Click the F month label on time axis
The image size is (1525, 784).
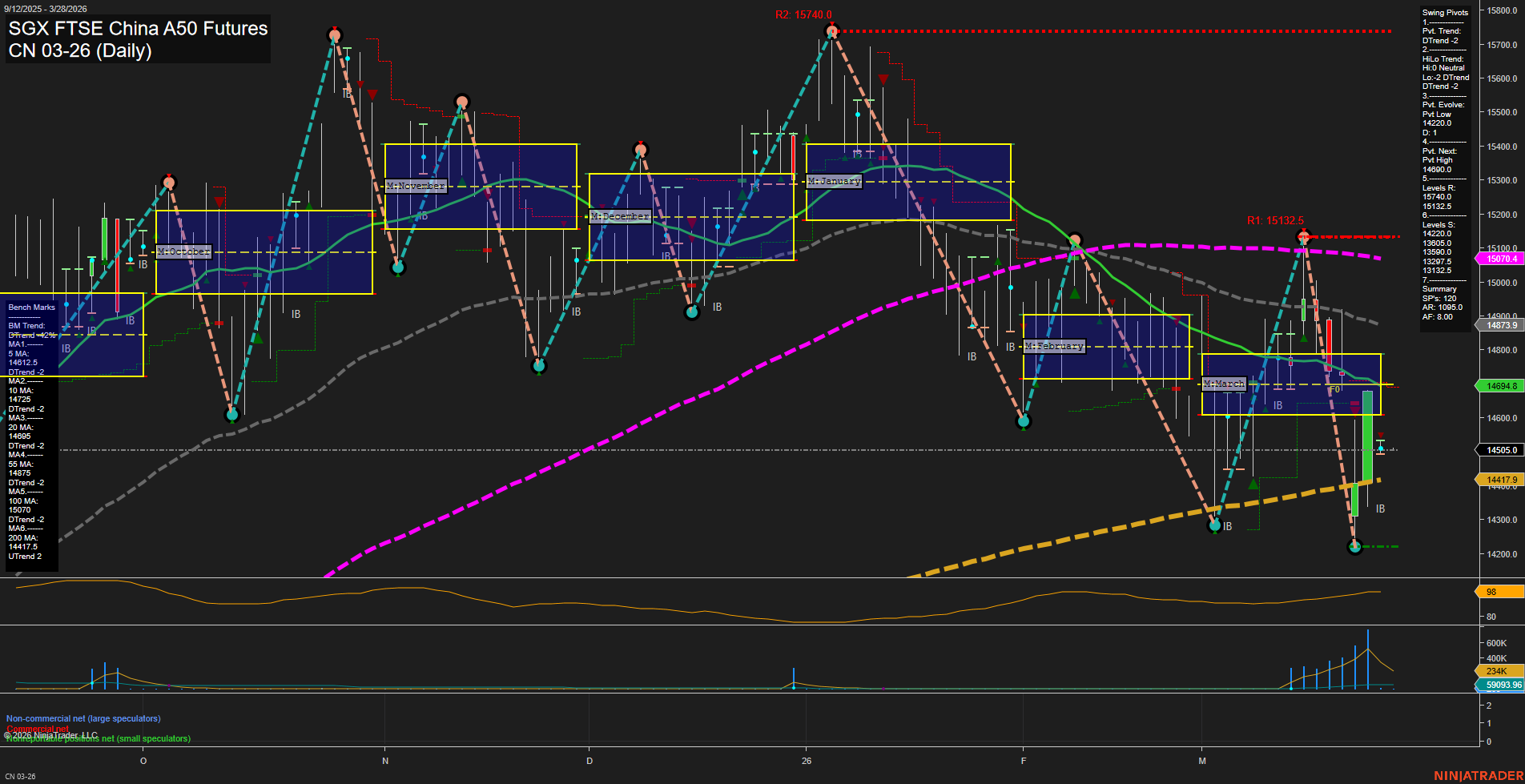point(1024,761)
